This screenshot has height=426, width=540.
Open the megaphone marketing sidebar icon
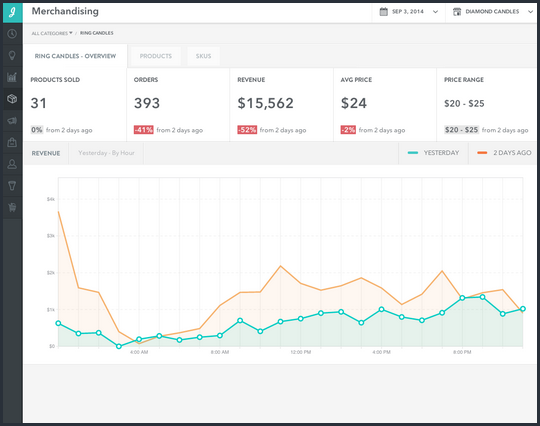pyautogui.click(x=12, y=121)
